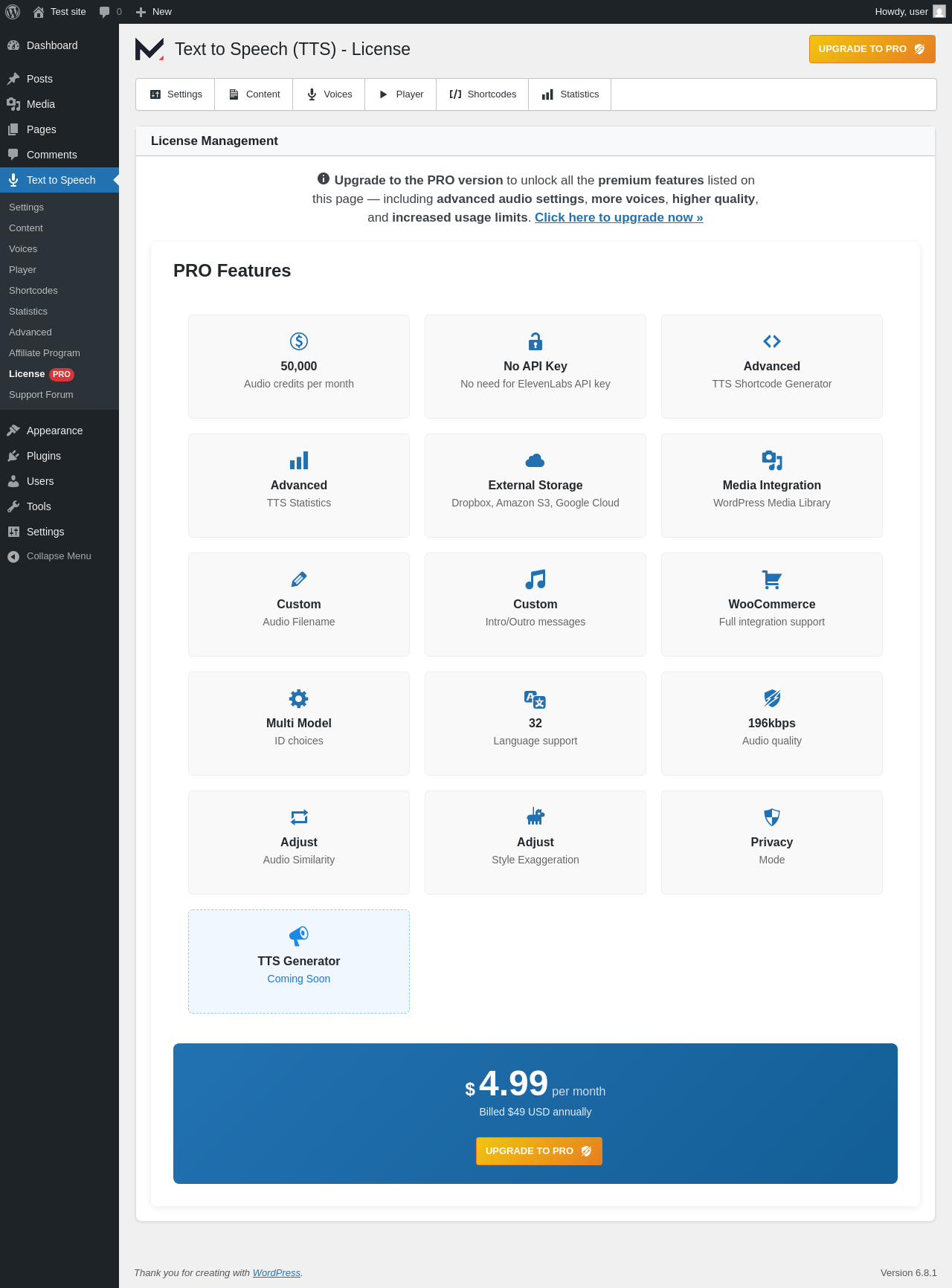Click the Version 6.8.1 text

tap(909, 1272)
